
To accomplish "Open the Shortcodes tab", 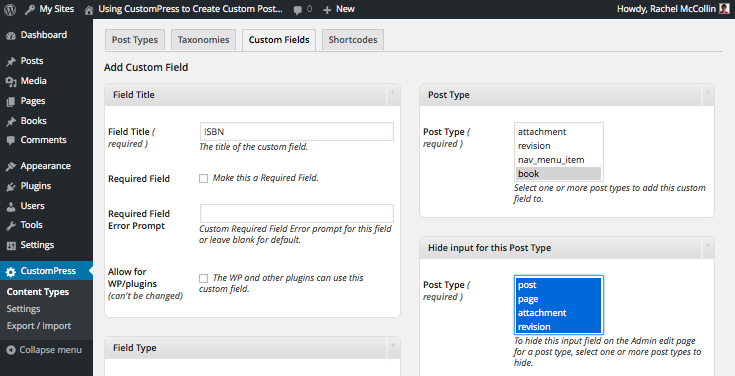I will coord(353,40).
